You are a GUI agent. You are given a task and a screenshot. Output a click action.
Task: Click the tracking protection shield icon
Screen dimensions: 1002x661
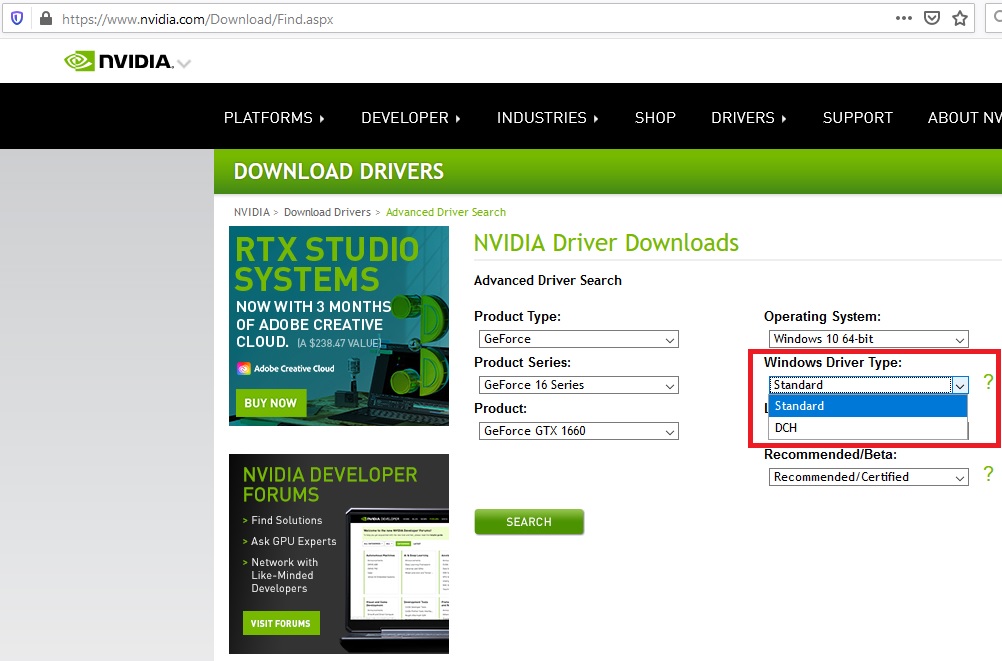point(17,19)
